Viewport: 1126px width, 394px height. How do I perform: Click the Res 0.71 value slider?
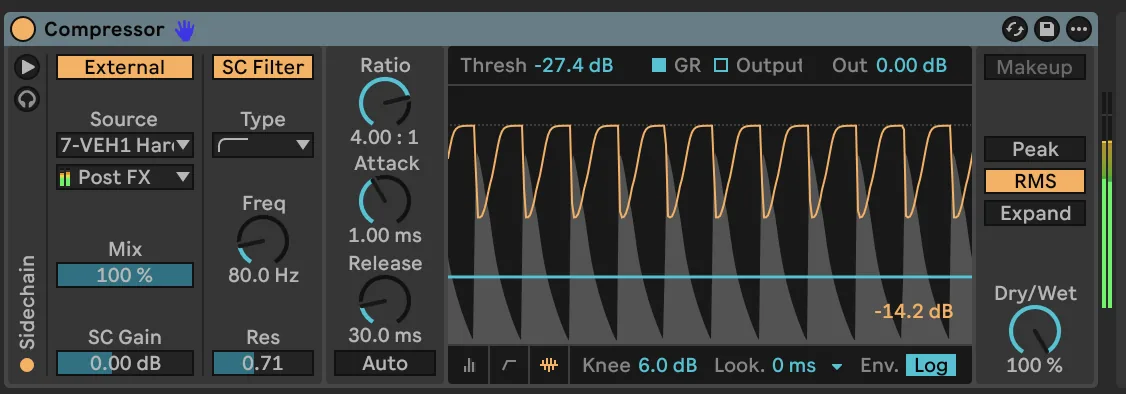[263, 363]
